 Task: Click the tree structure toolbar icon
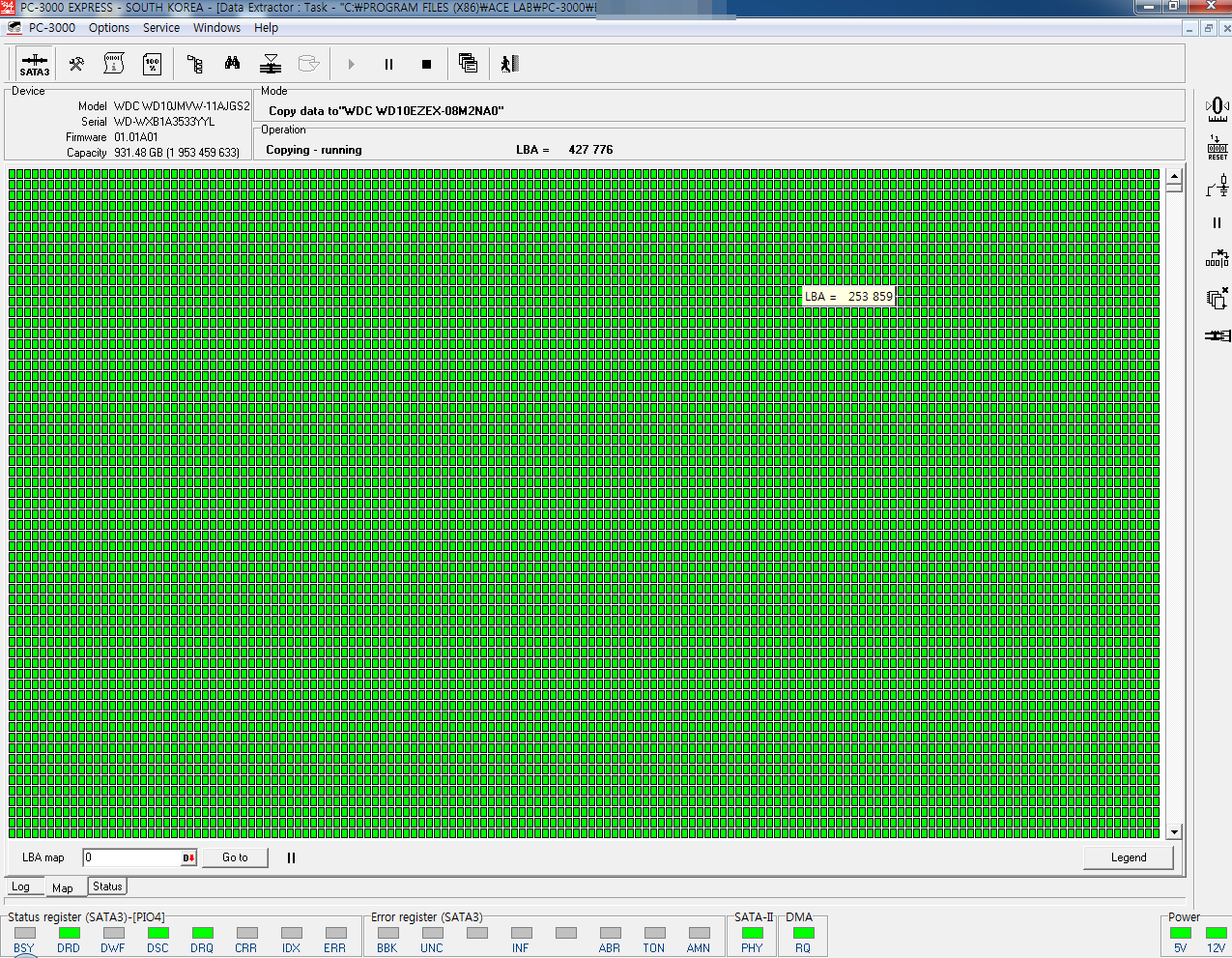coord(194,65)
